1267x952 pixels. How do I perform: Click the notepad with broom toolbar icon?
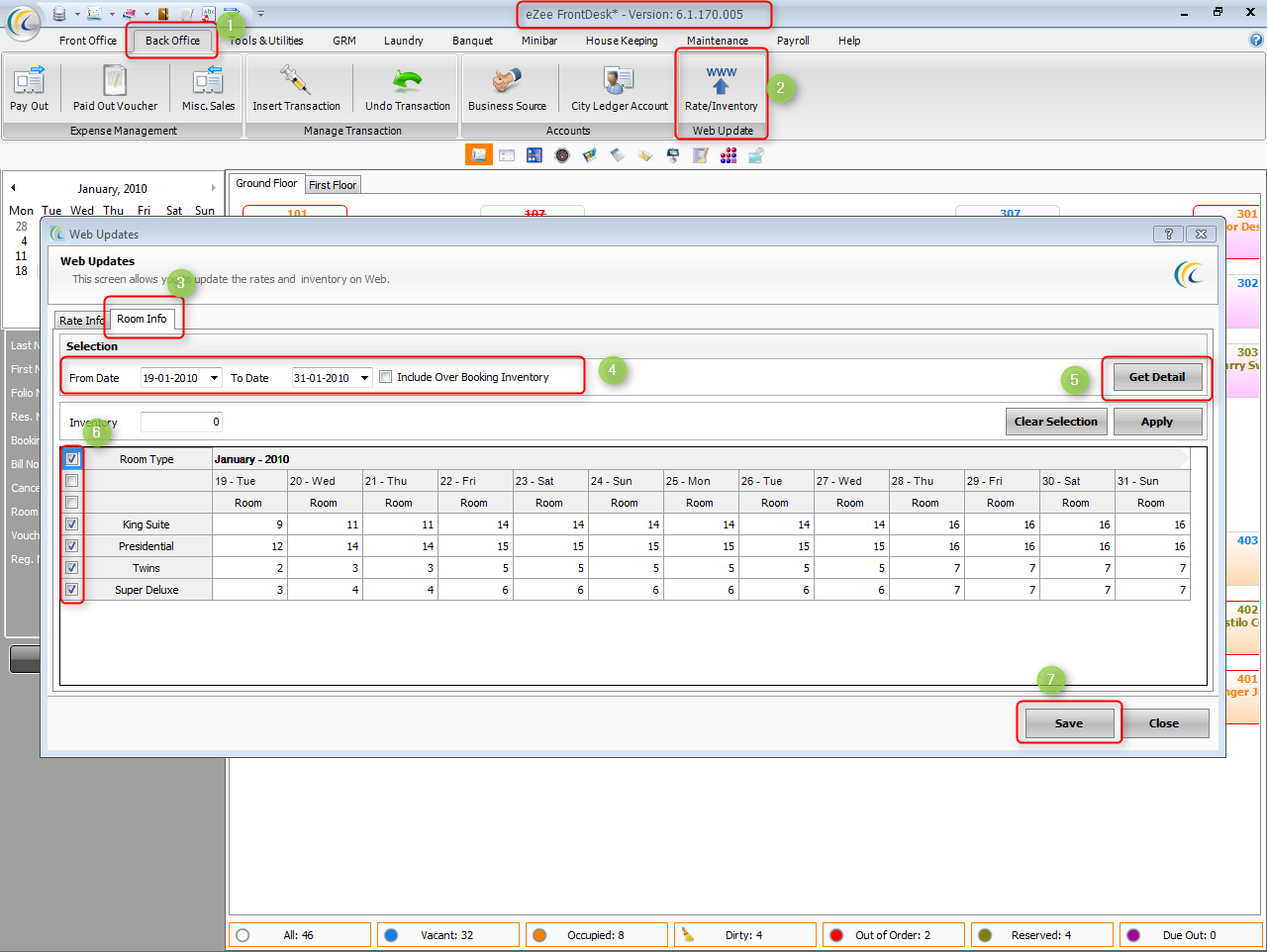pos(701,154)
